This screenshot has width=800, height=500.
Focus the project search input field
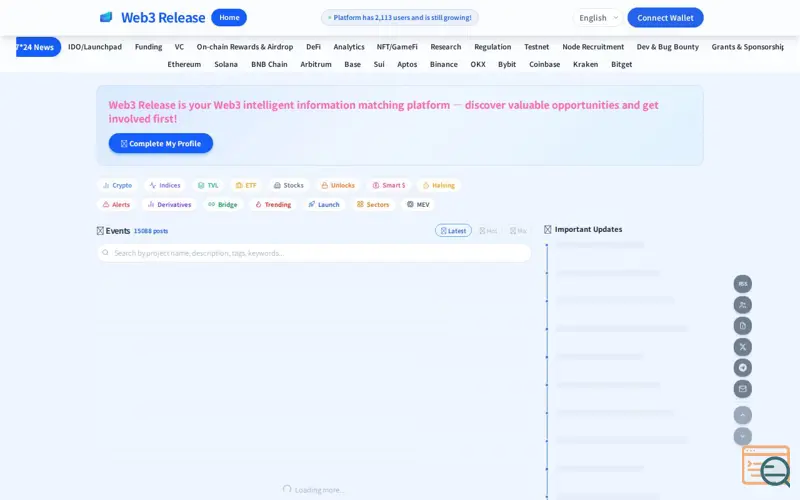[314, 253]
